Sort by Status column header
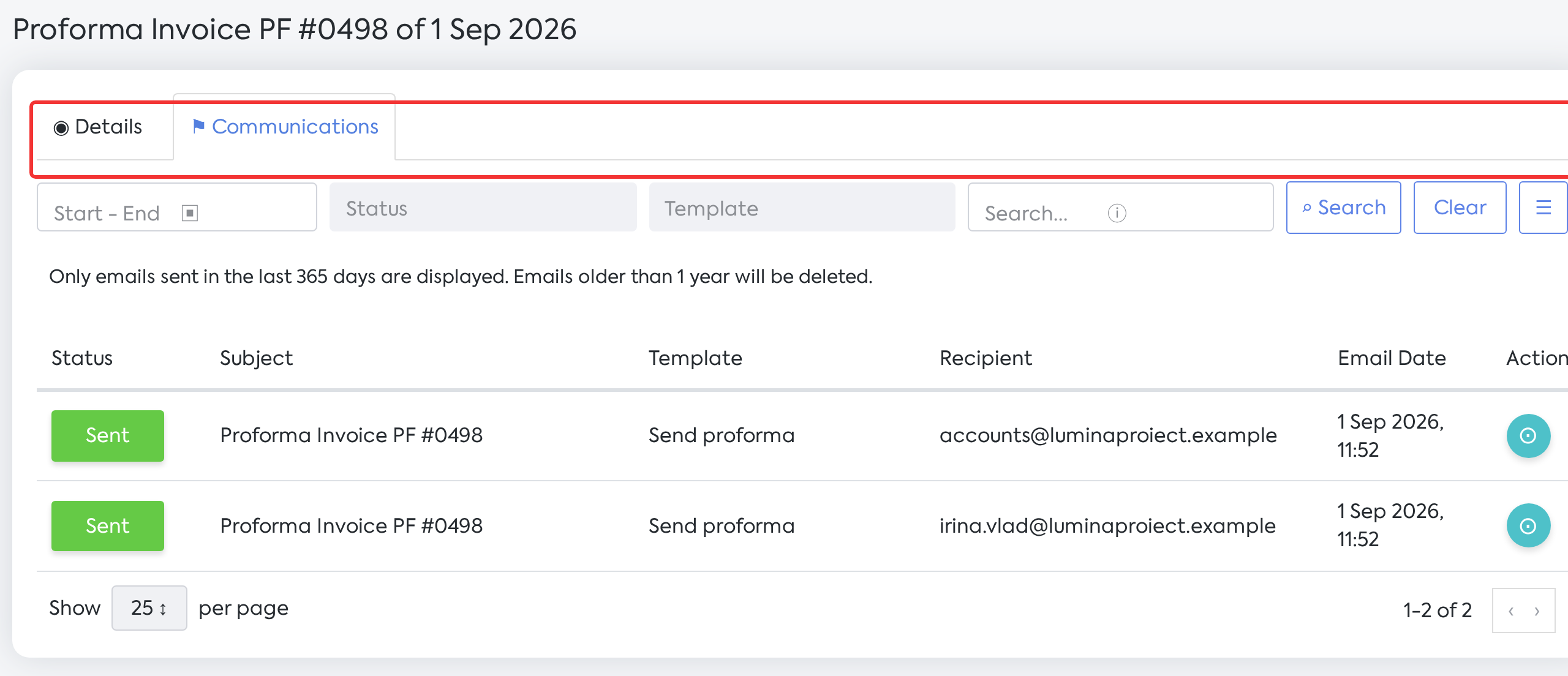1568x676 pixels. (82, 358)
